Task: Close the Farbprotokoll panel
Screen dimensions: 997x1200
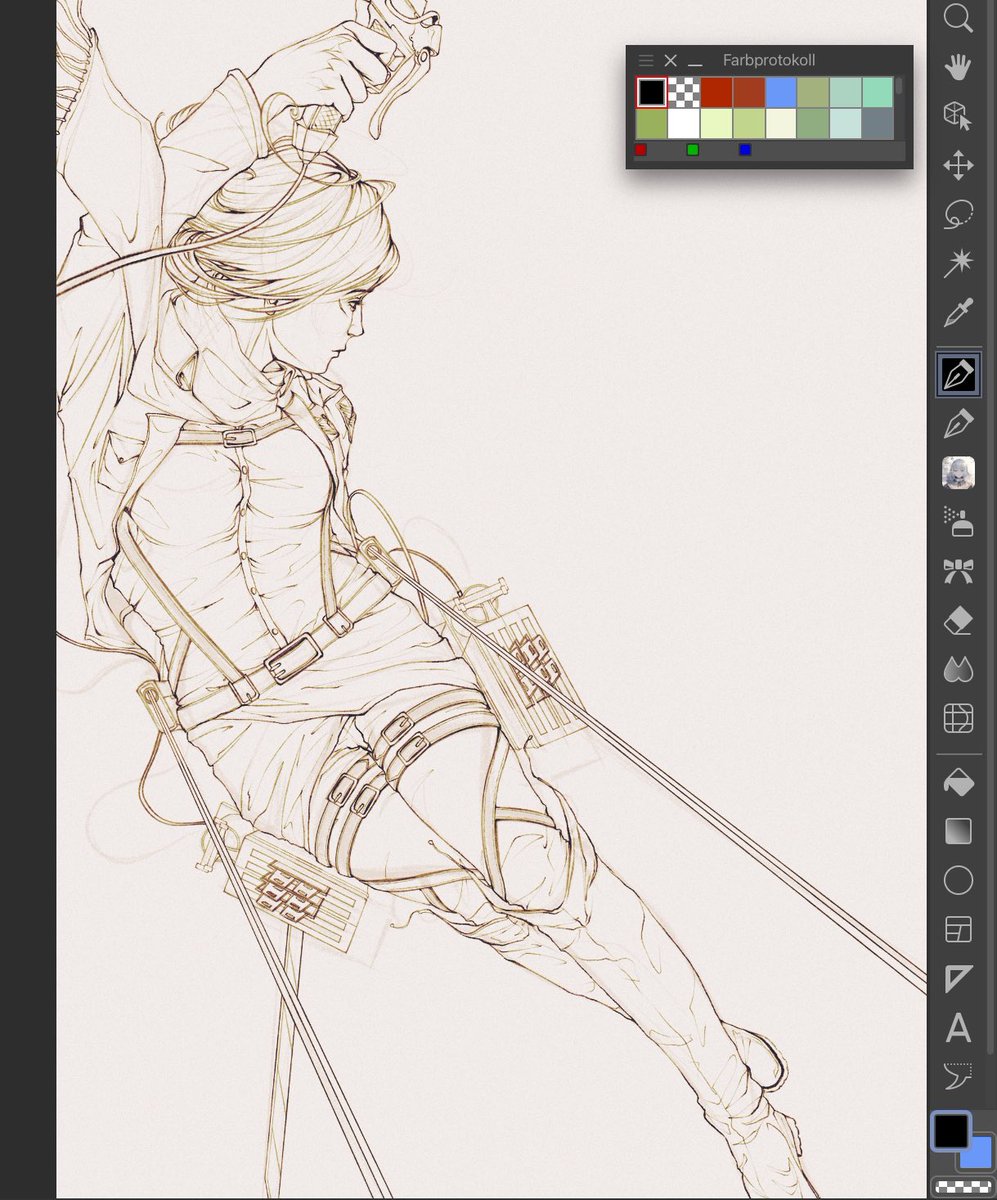Action: [671, 61]
